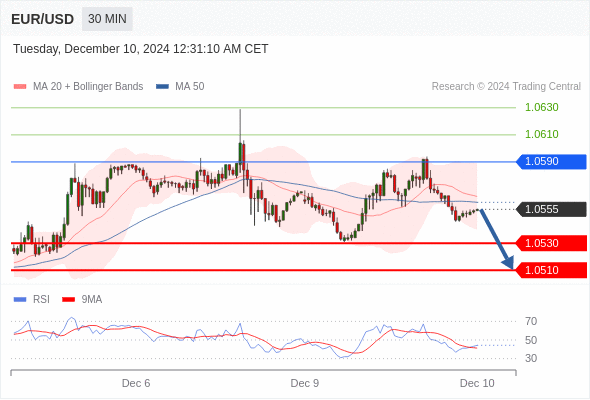Click the Research © 2024 Trading Central credit
This screenshot has height=400, width=590.
[506, 87]
